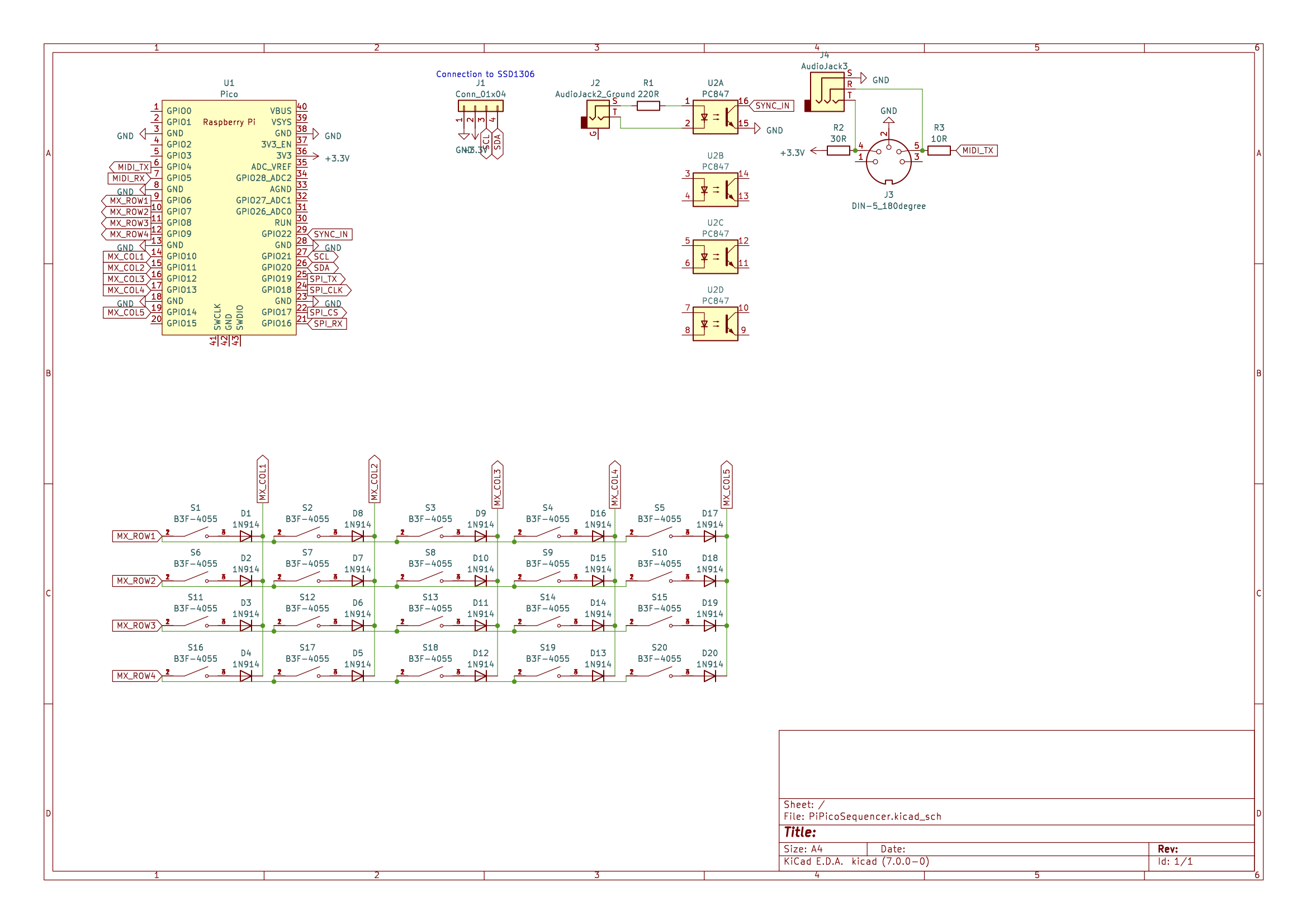This screenshot has width=1307, height=924.
Task: Select the Conn_01x04 J1 connector symbol
Action: (x=480, y=106)
